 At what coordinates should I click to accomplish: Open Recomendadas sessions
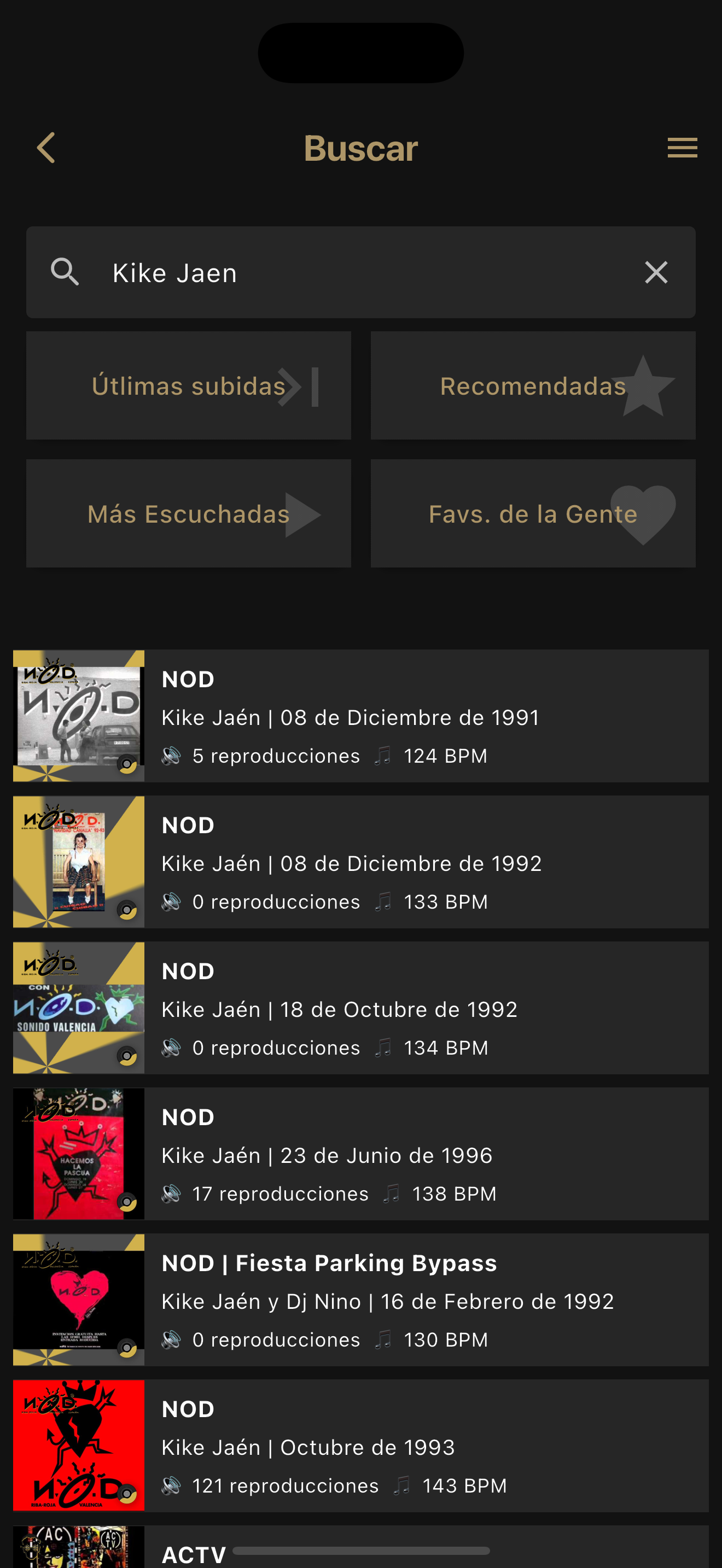[x=532, y=386]
